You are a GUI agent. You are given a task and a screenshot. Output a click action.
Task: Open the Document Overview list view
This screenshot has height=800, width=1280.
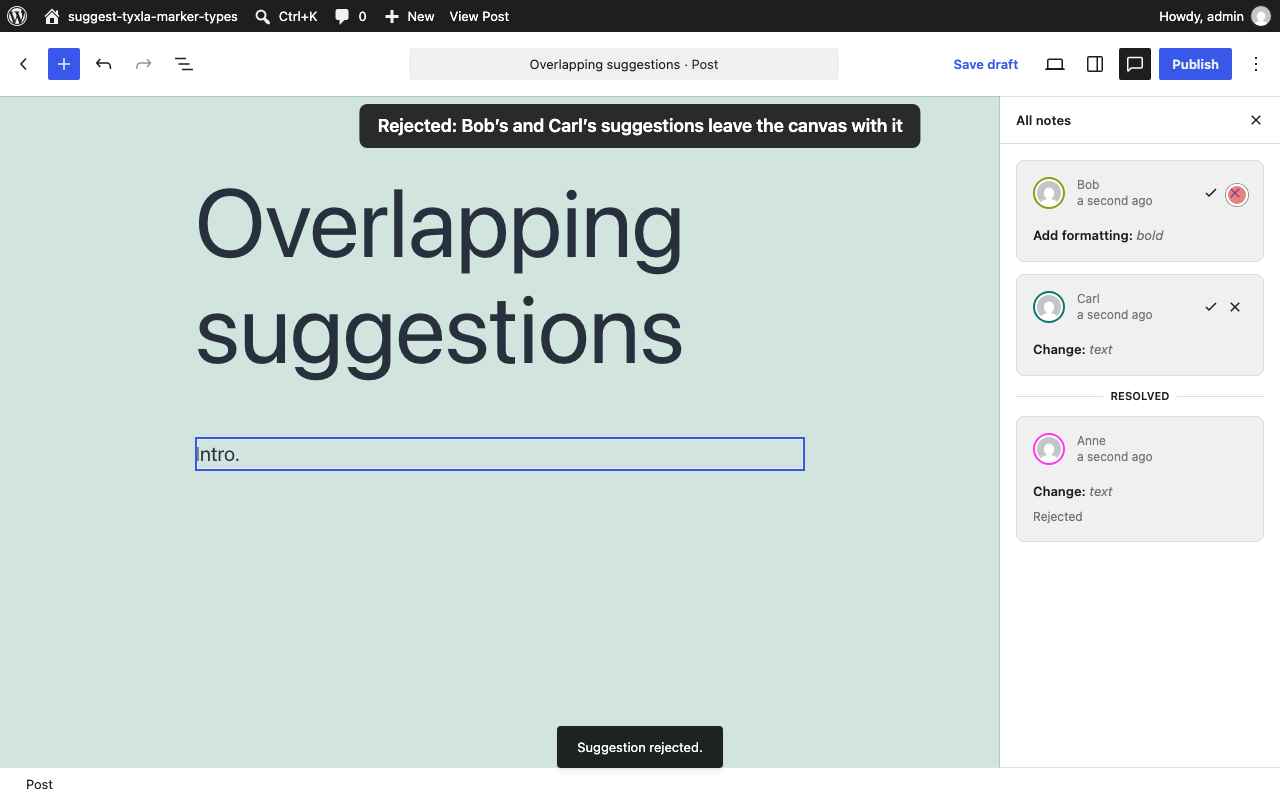pyautogui.click(x=184, y=64)
